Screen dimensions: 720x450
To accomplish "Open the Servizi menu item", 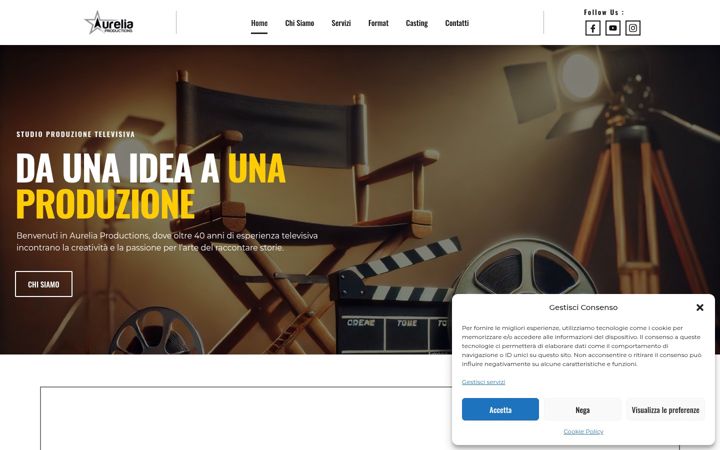I will tap(341, 23).
